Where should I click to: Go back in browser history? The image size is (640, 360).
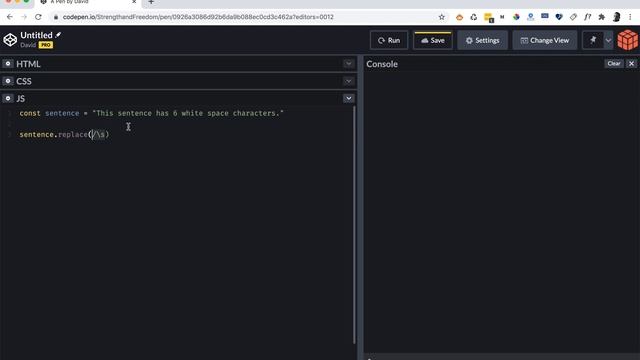[x=10, y=17]
